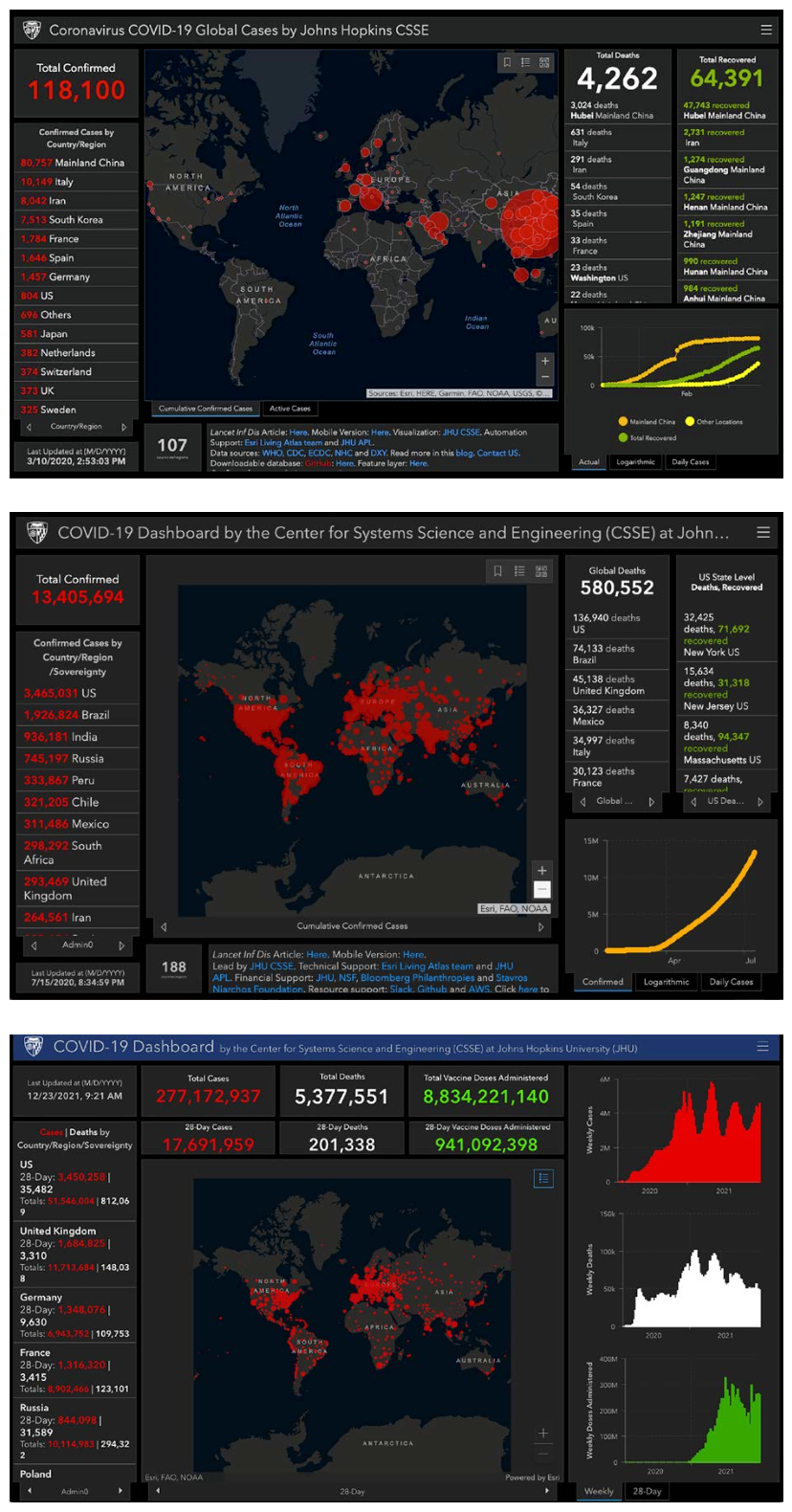The width and height of the screenshot is (792, 1512).
Task: Open legend list icon on 3/10/2020 map
Action: click(x=525, y=62)
